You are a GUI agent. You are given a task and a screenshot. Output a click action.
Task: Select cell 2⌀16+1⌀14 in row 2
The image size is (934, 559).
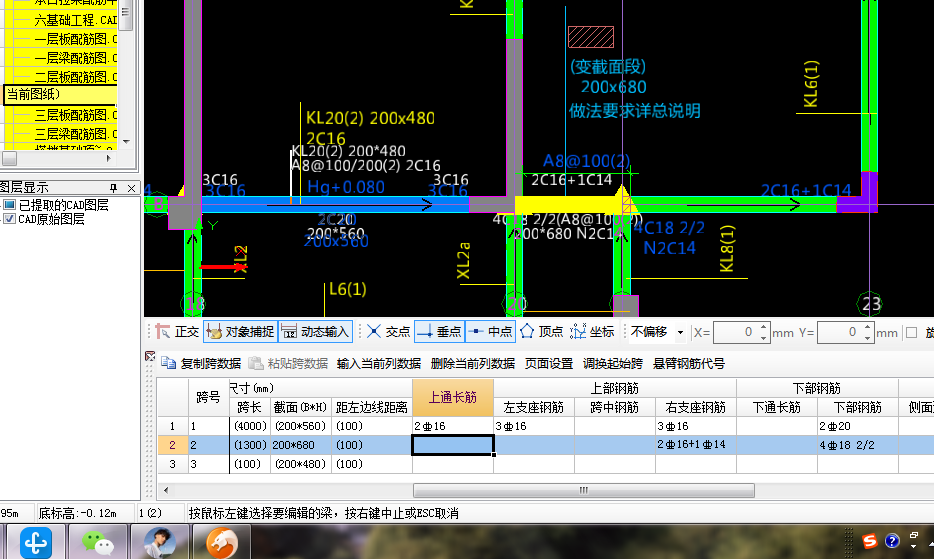coord(696,445)
